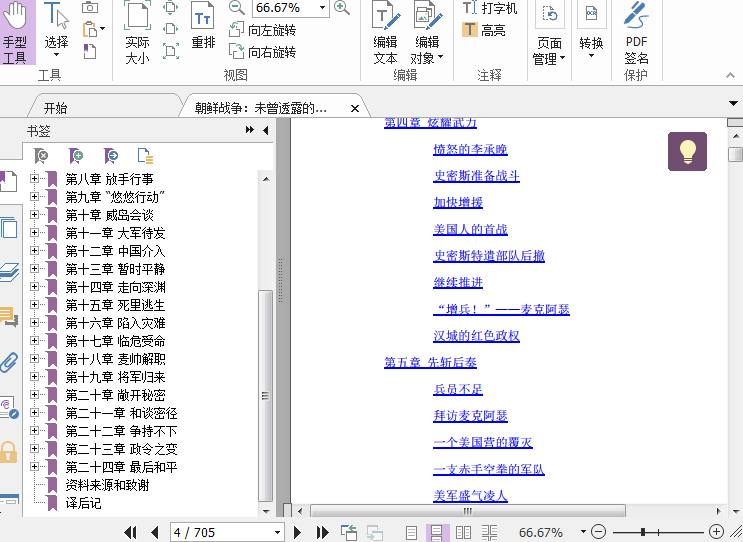743x542 pixels.
Task: Go to the first page
Action: (x=130, y=533)
